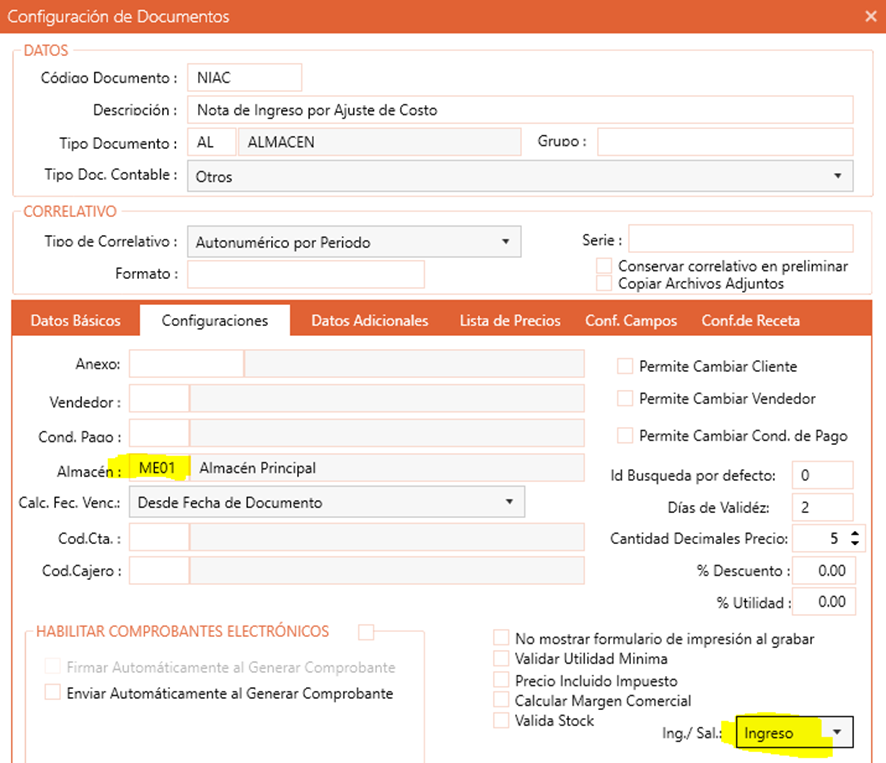Toggle the Valida Stock checkbox
Screen dimensions: 886x763
point(501,720)
